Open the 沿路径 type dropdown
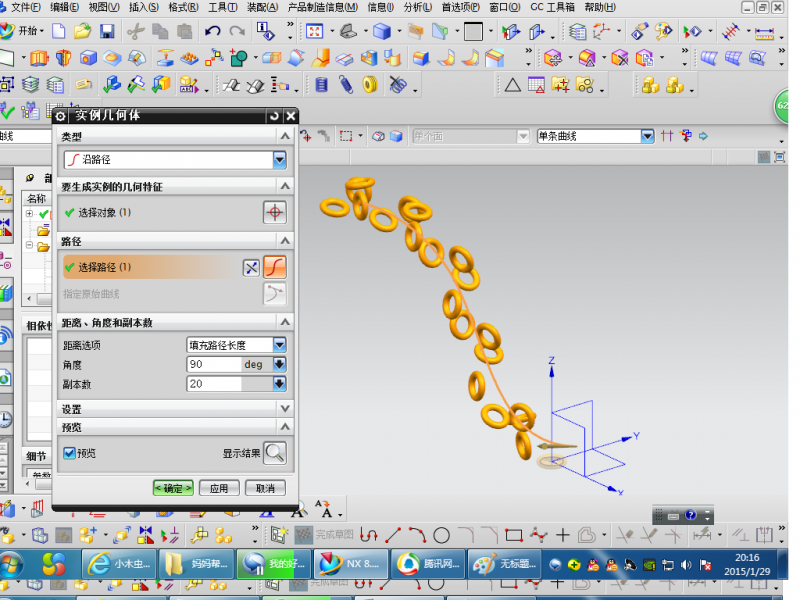The image size is (800, 600). tap(279, 160)
